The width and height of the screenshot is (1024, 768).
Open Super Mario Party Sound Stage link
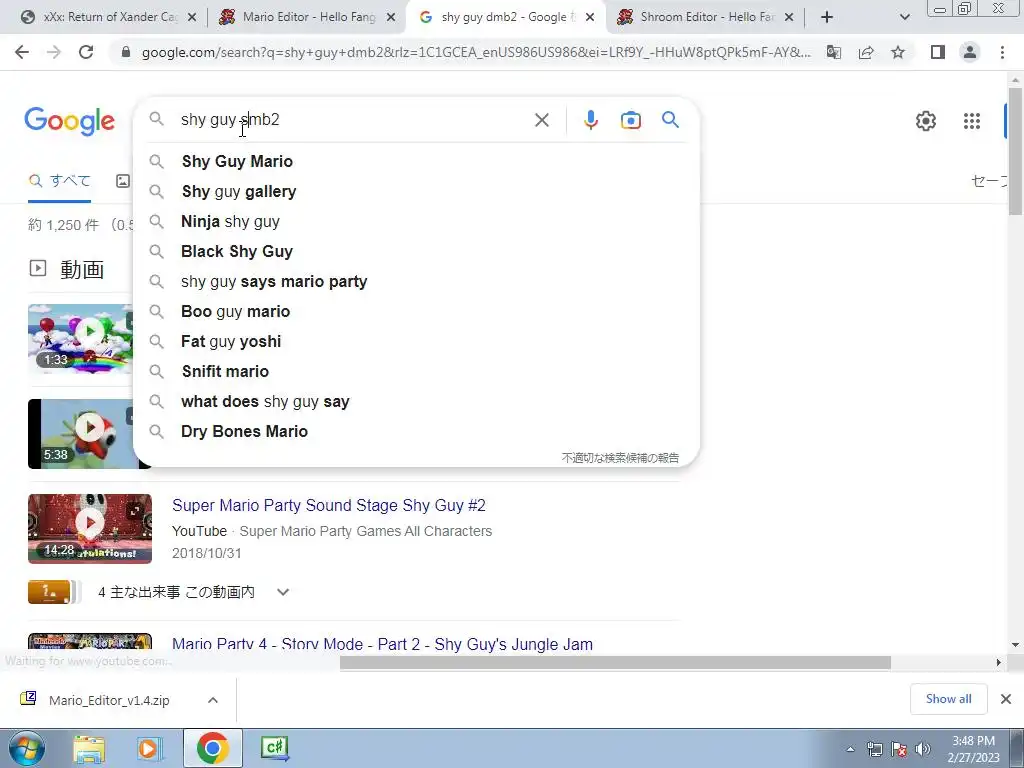tap(328, 505)
